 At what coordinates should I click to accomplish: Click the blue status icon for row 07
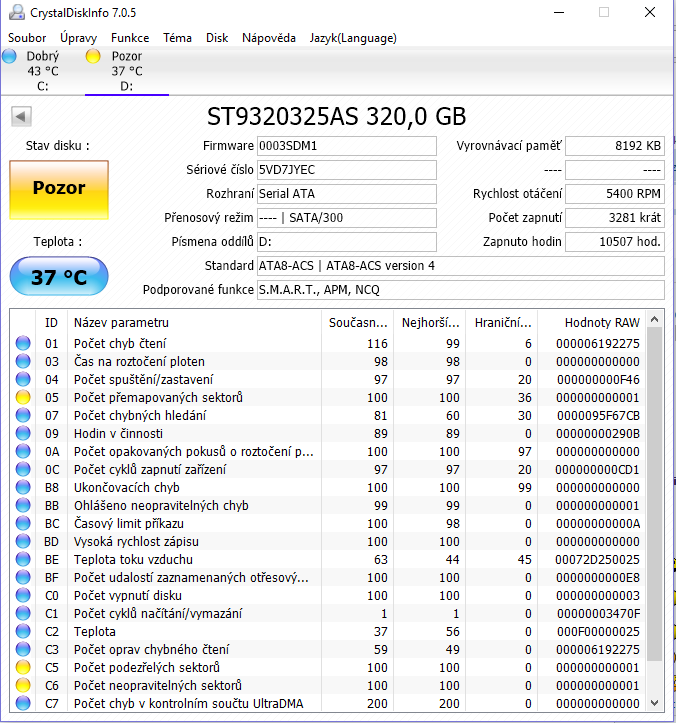(23, 415)
